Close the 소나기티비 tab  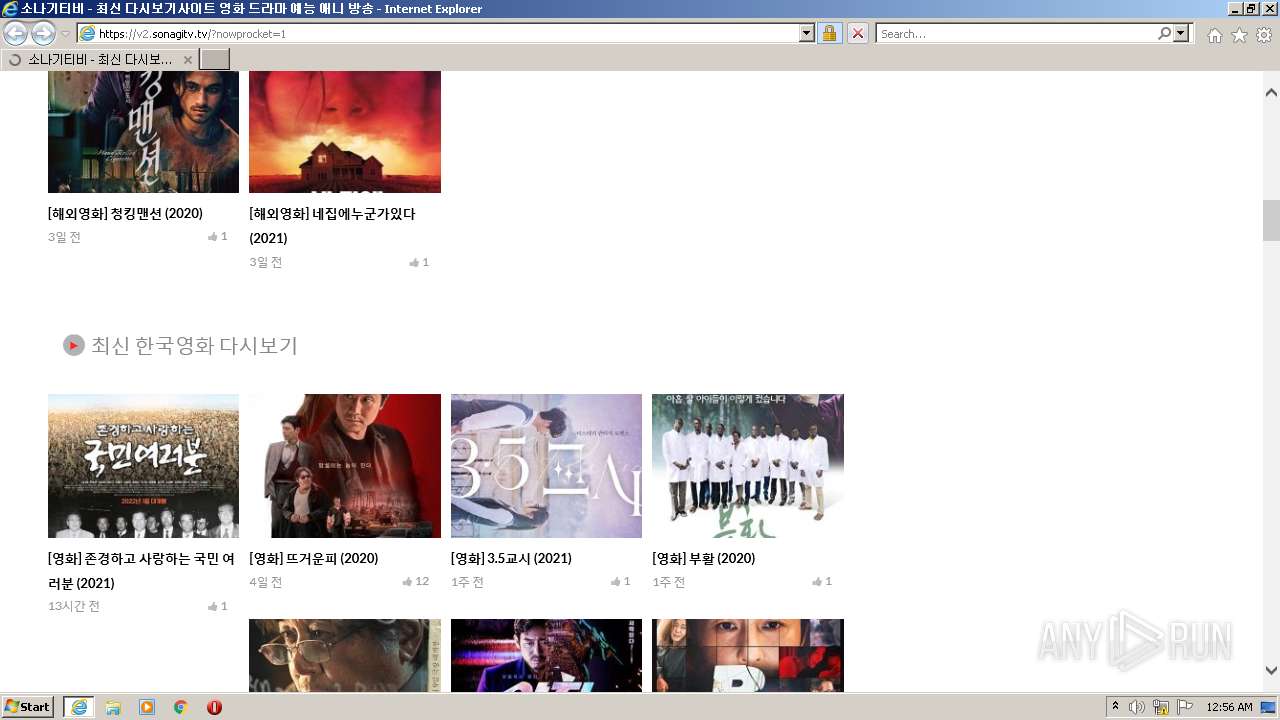pos(187,60)
